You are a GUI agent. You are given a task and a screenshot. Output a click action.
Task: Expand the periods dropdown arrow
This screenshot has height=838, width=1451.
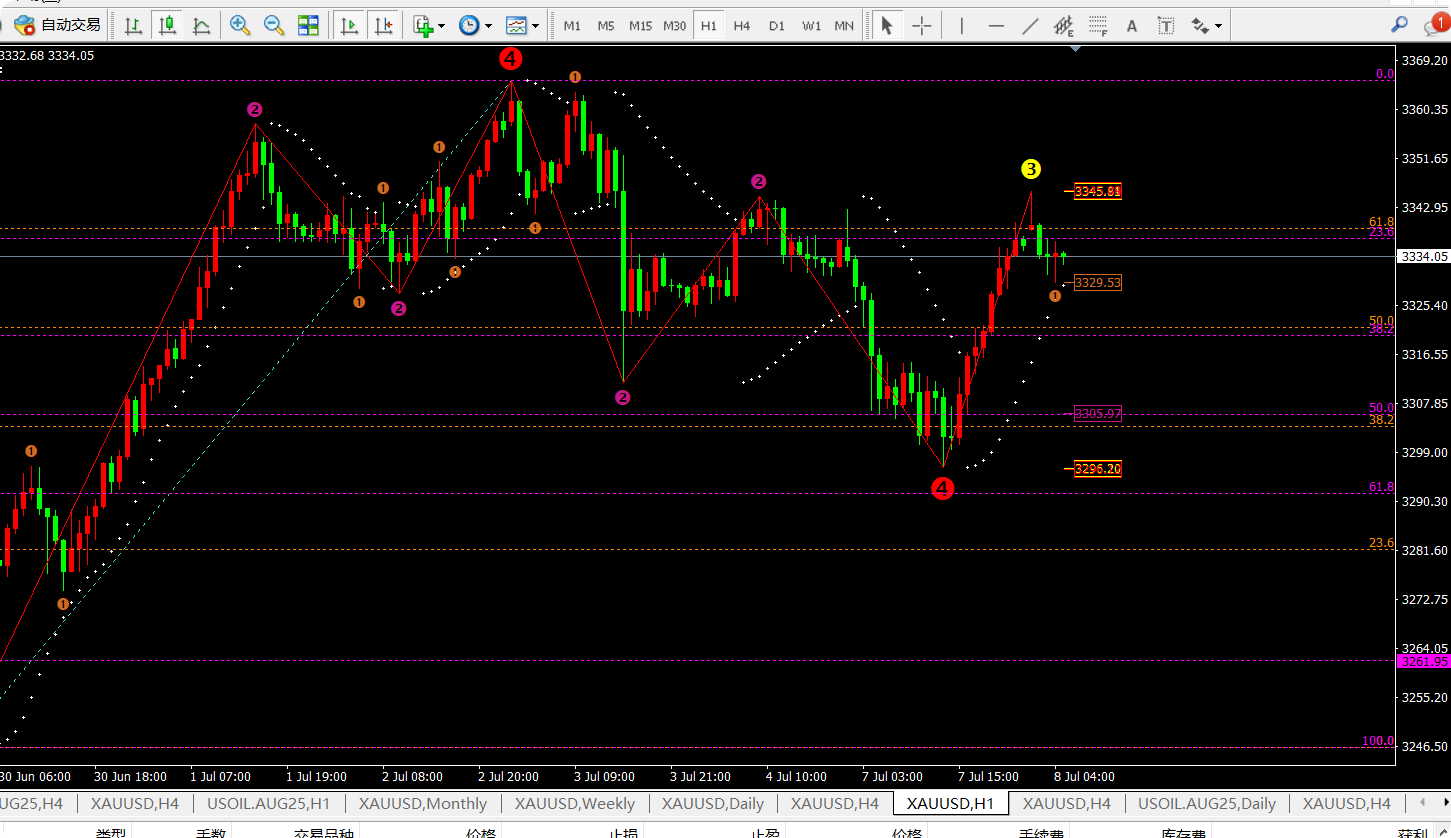point(488,26)
